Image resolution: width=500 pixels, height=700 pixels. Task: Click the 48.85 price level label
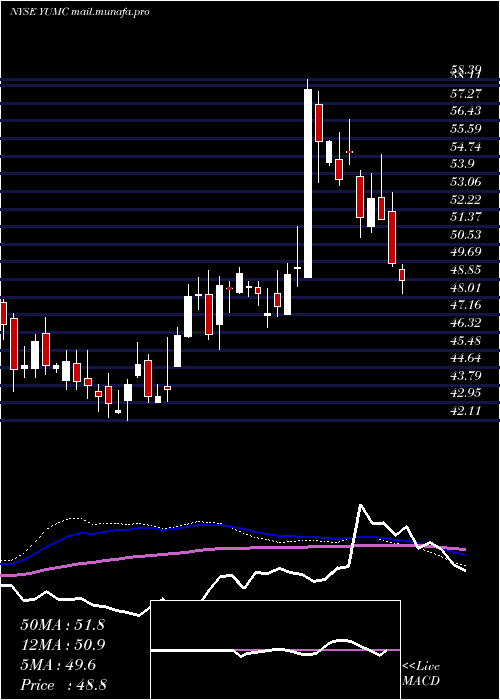[x=466, y=270]
